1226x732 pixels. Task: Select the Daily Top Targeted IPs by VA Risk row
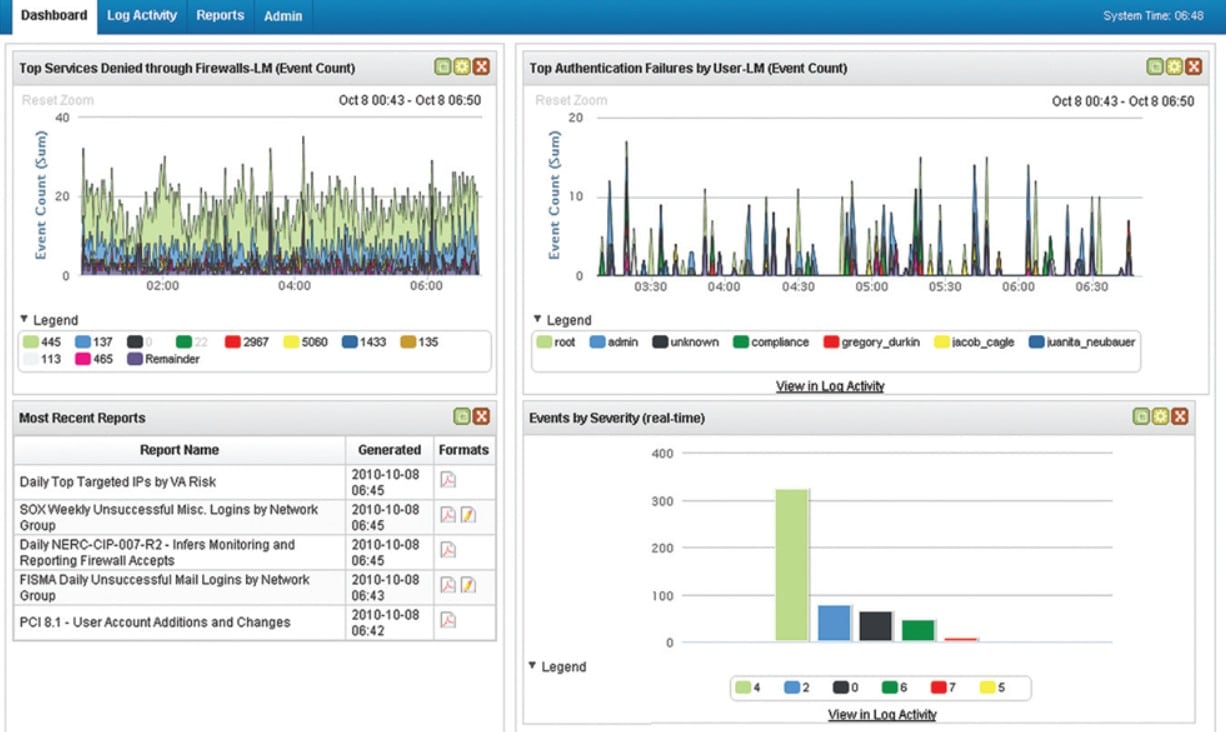pyautogui.click(x=254, y=482)
